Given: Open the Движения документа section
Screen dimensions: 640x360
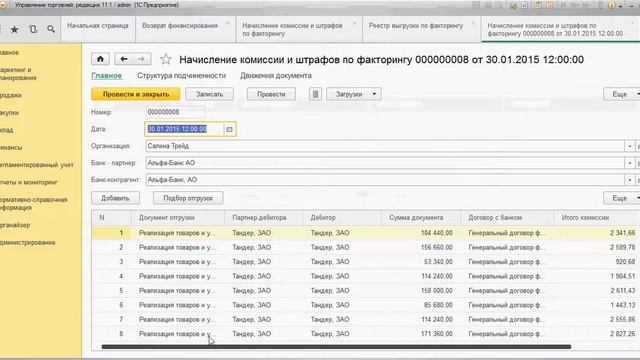Looking at the screenshot, I should (276, 76).
